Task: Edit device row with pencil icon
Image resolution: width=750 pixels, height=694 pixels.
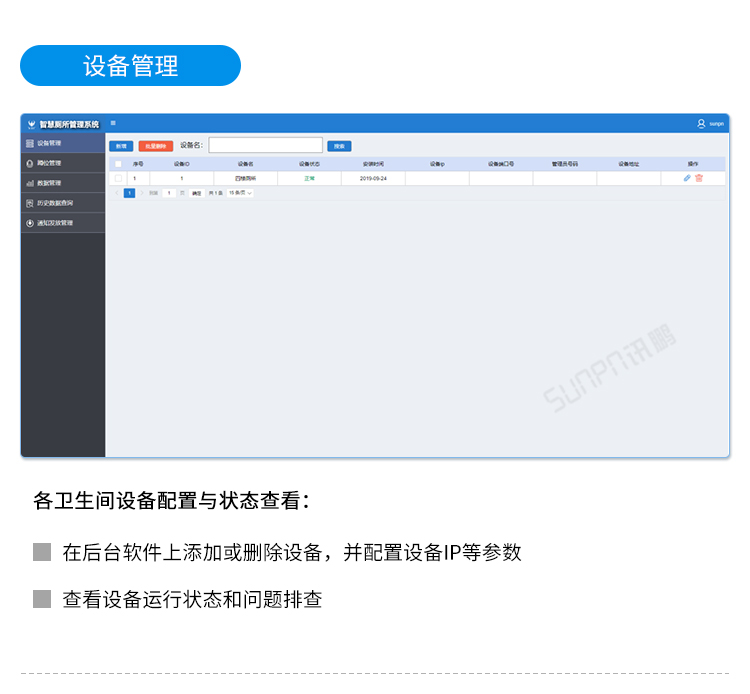Action: (x=687, y=178)
